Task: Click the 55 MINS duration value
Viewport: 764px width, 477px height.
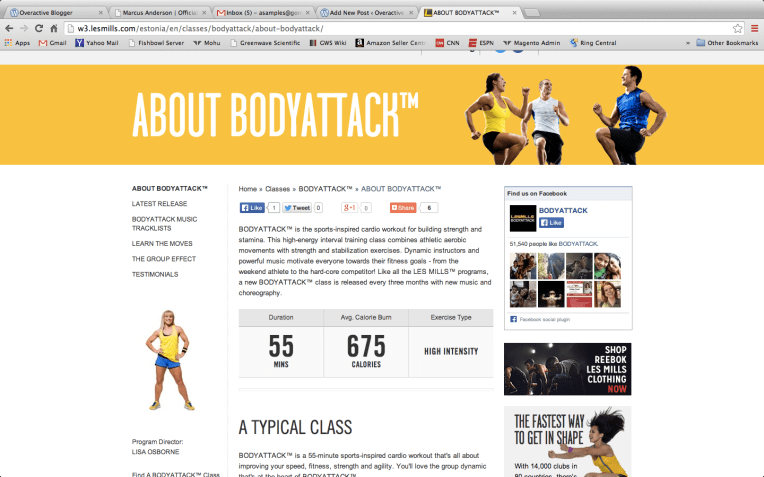Action: [x=281, y=351]
